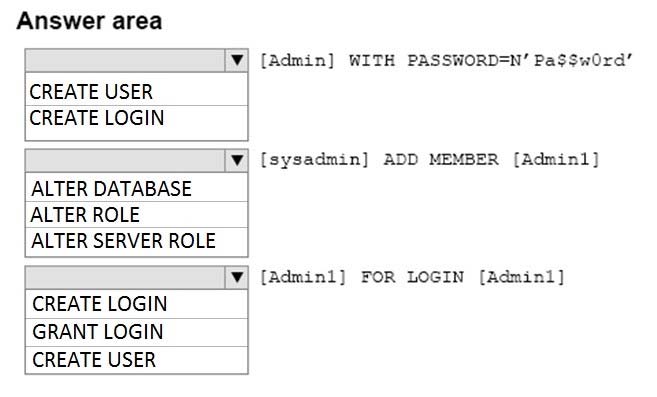Choose CREATE LOGIN in the WITH PASSWORD list

(x=137, y=118)
